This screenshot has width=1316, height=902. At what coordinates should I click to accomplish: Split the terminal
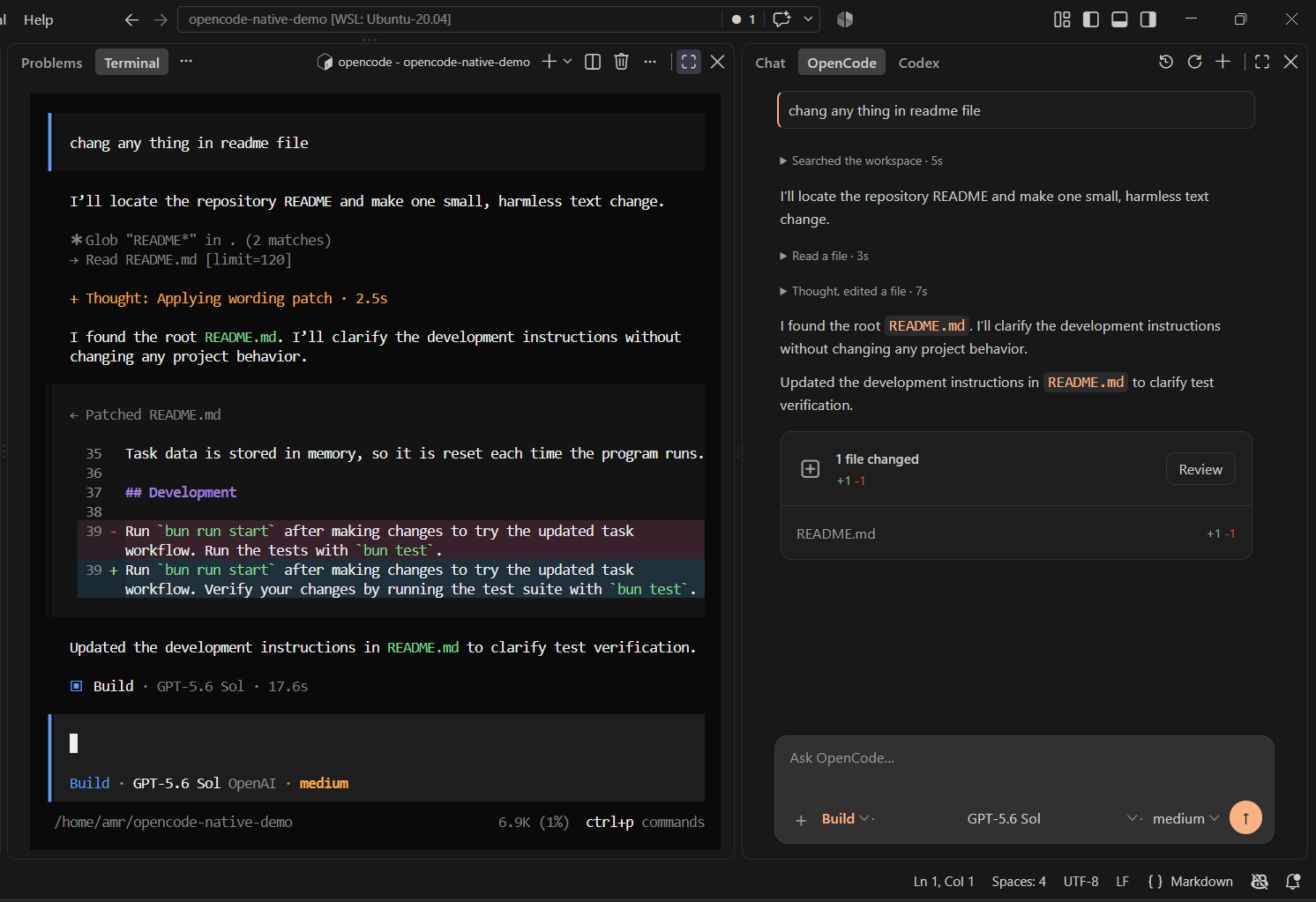click(593, 62)
